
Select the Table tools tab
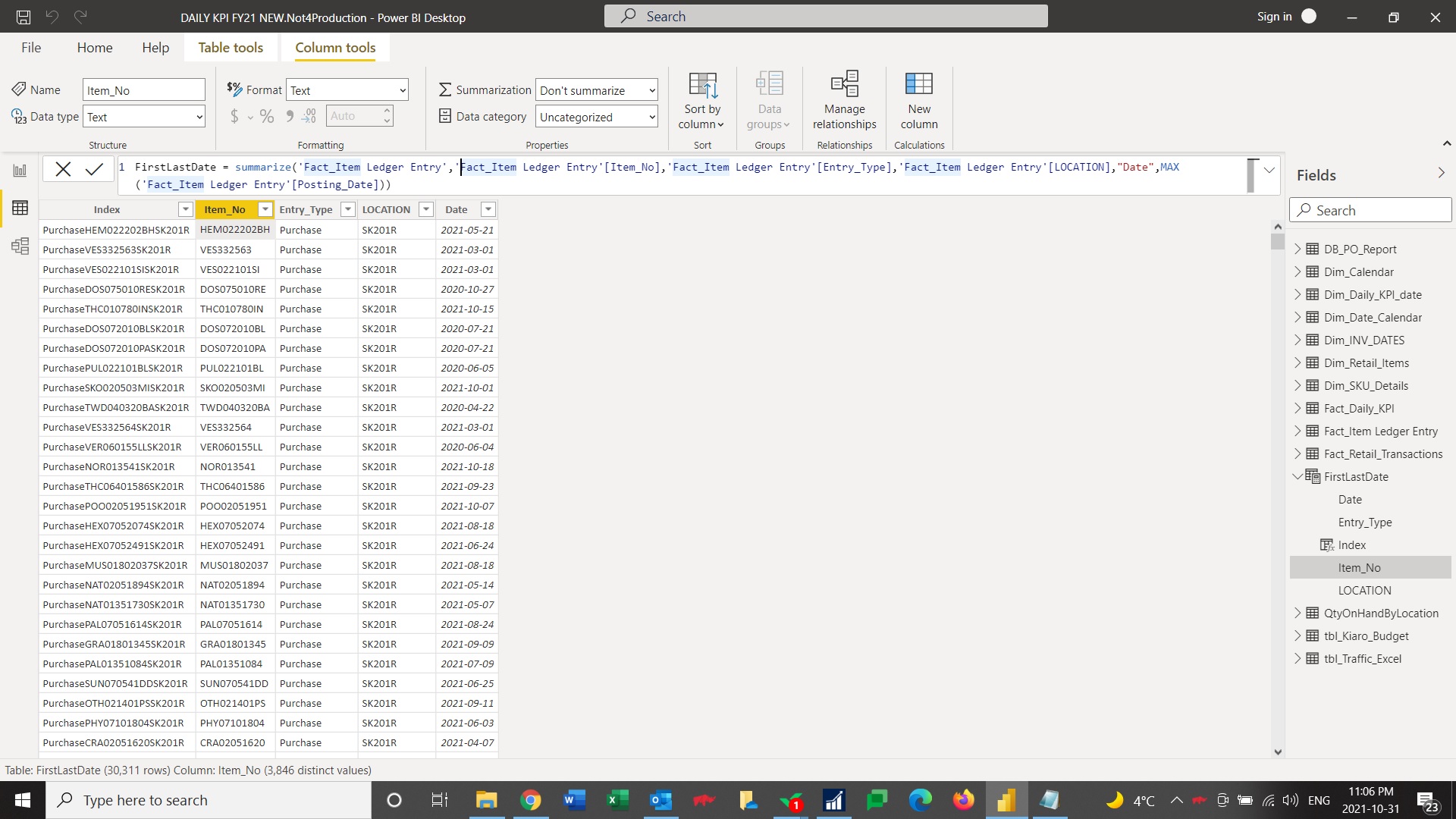(230, 47)
